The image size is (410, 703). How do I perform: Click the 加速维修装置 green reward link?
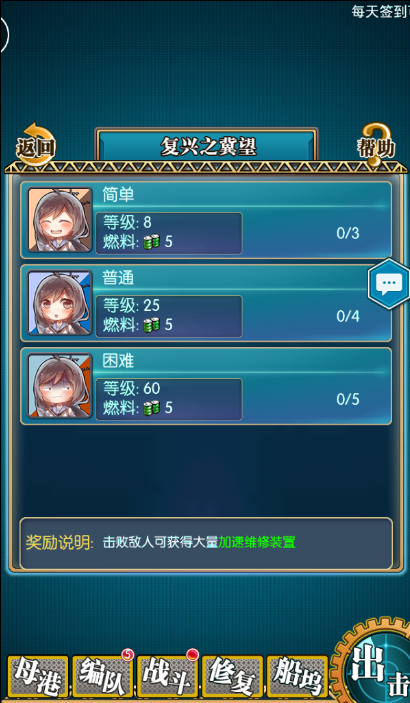[x=257, y=542]
